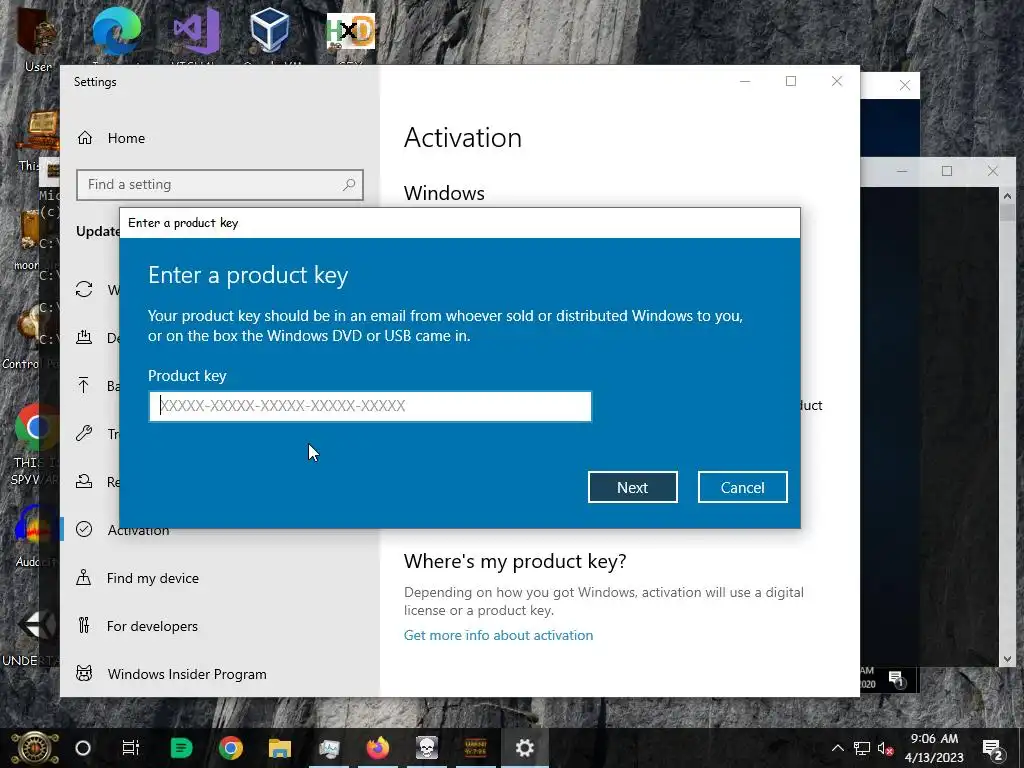Image resolution: width=1024 pixels, height=768 pixels.
Task: Open the clock showing 9:06 AM
Action: 935,748
